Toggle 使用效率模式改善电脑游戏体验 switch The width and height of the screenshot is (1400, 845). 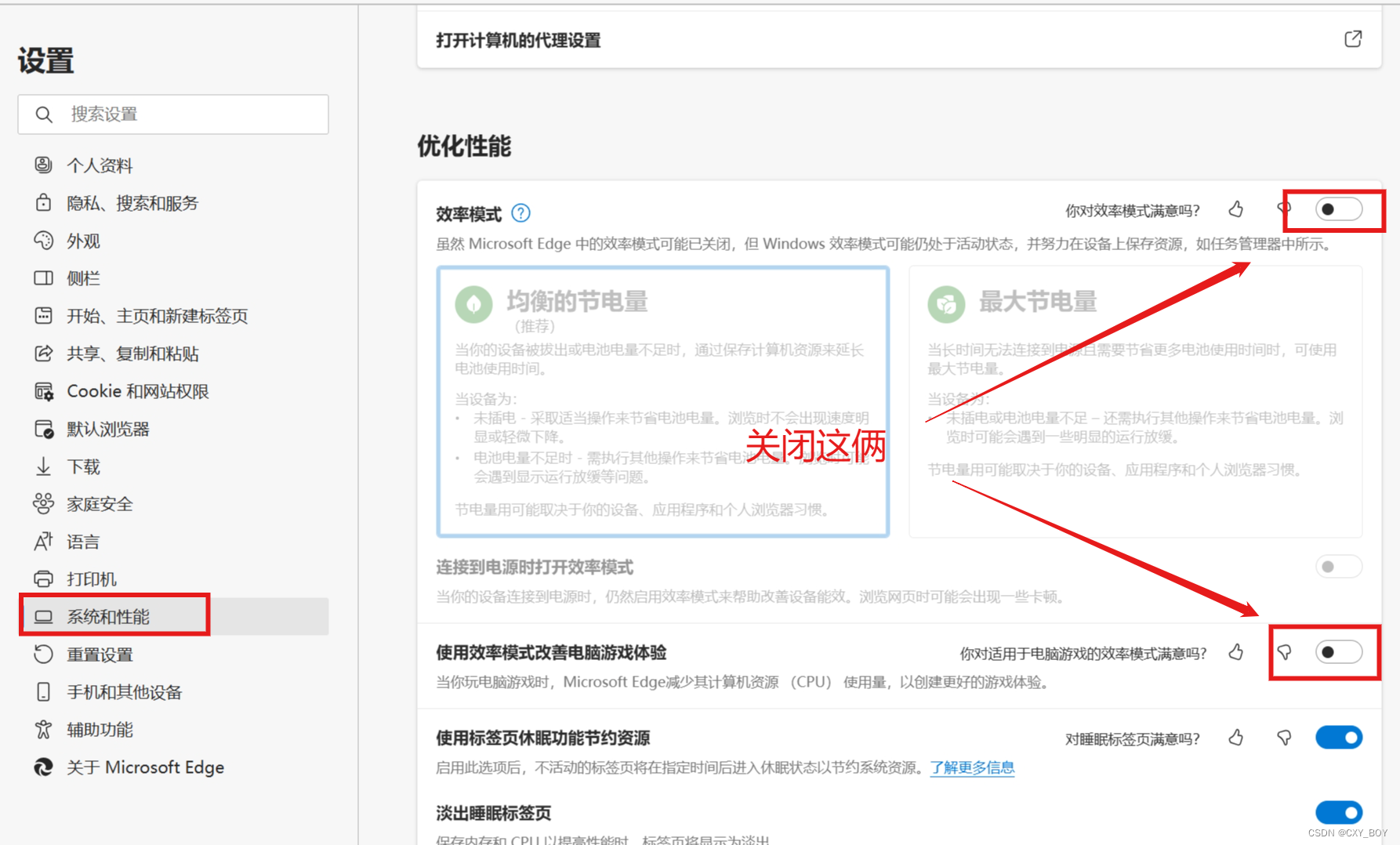pyautogui.click(x=1339, y=652)
